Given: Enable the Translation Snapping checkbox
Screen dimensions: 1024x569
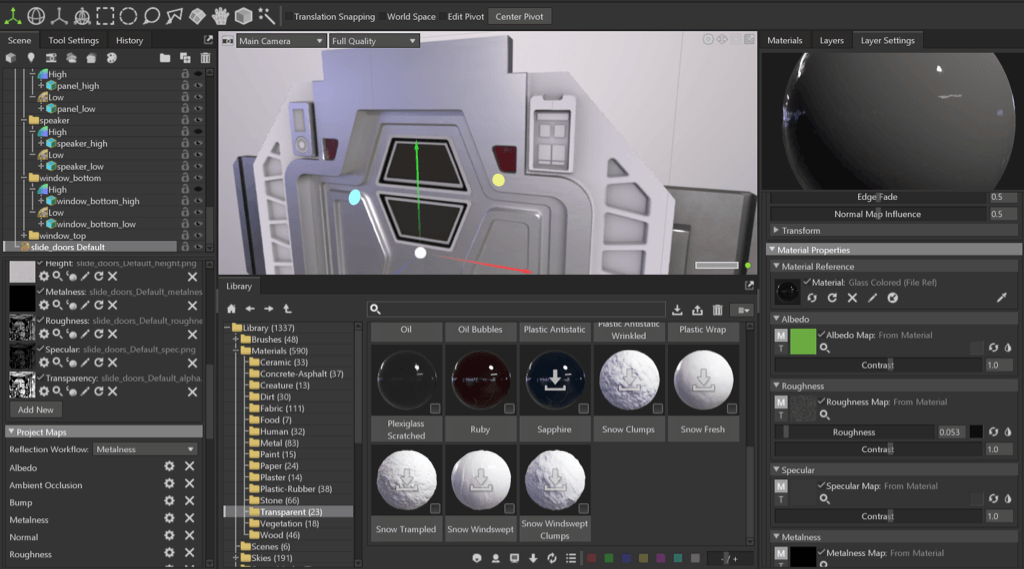Looking at the screenshot, I should coord(288,17).
